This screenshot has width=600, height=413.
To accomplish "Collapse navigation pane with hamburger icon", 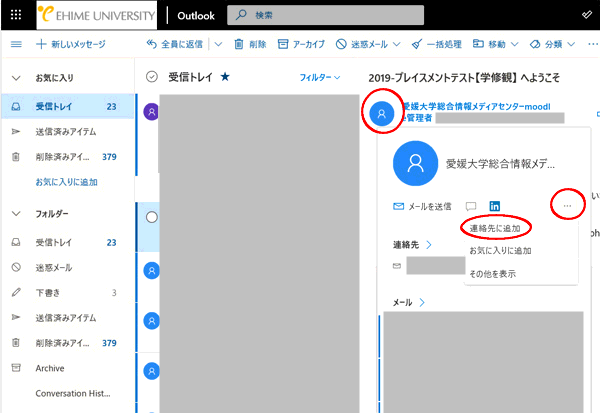I will [x=15, y=45].
